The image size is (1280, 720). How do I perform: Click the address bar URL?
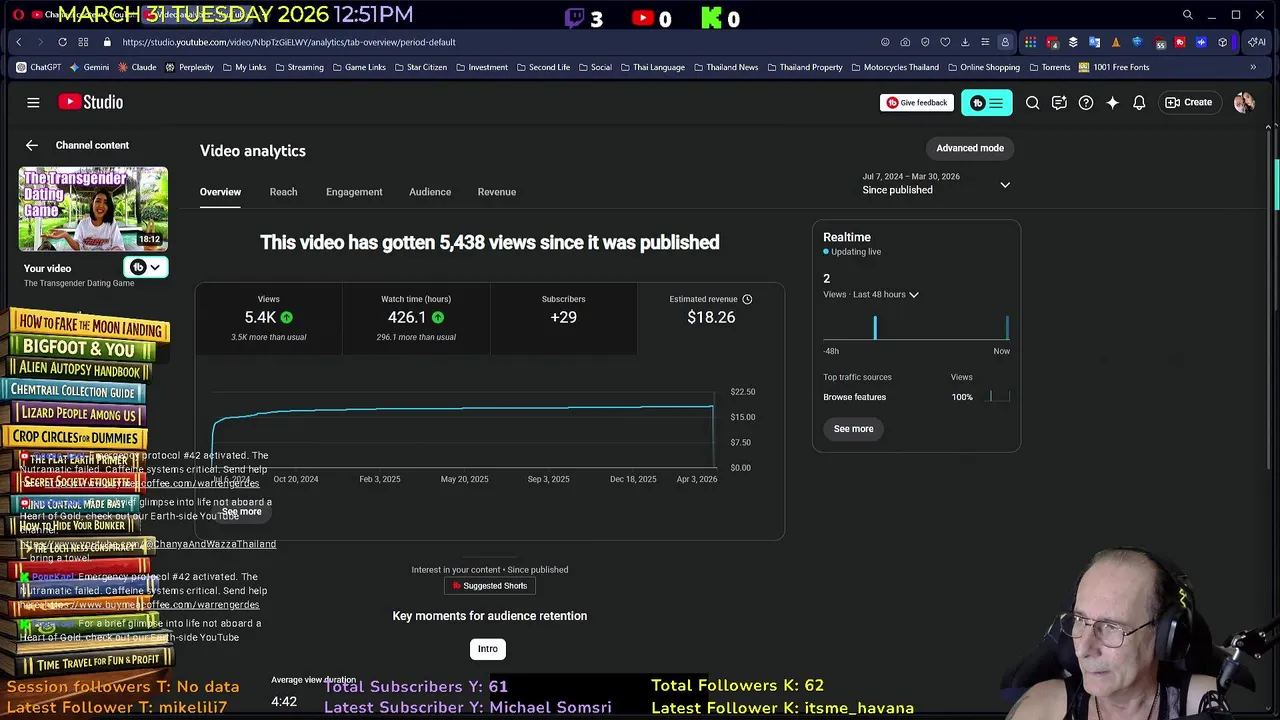point(289,42)
